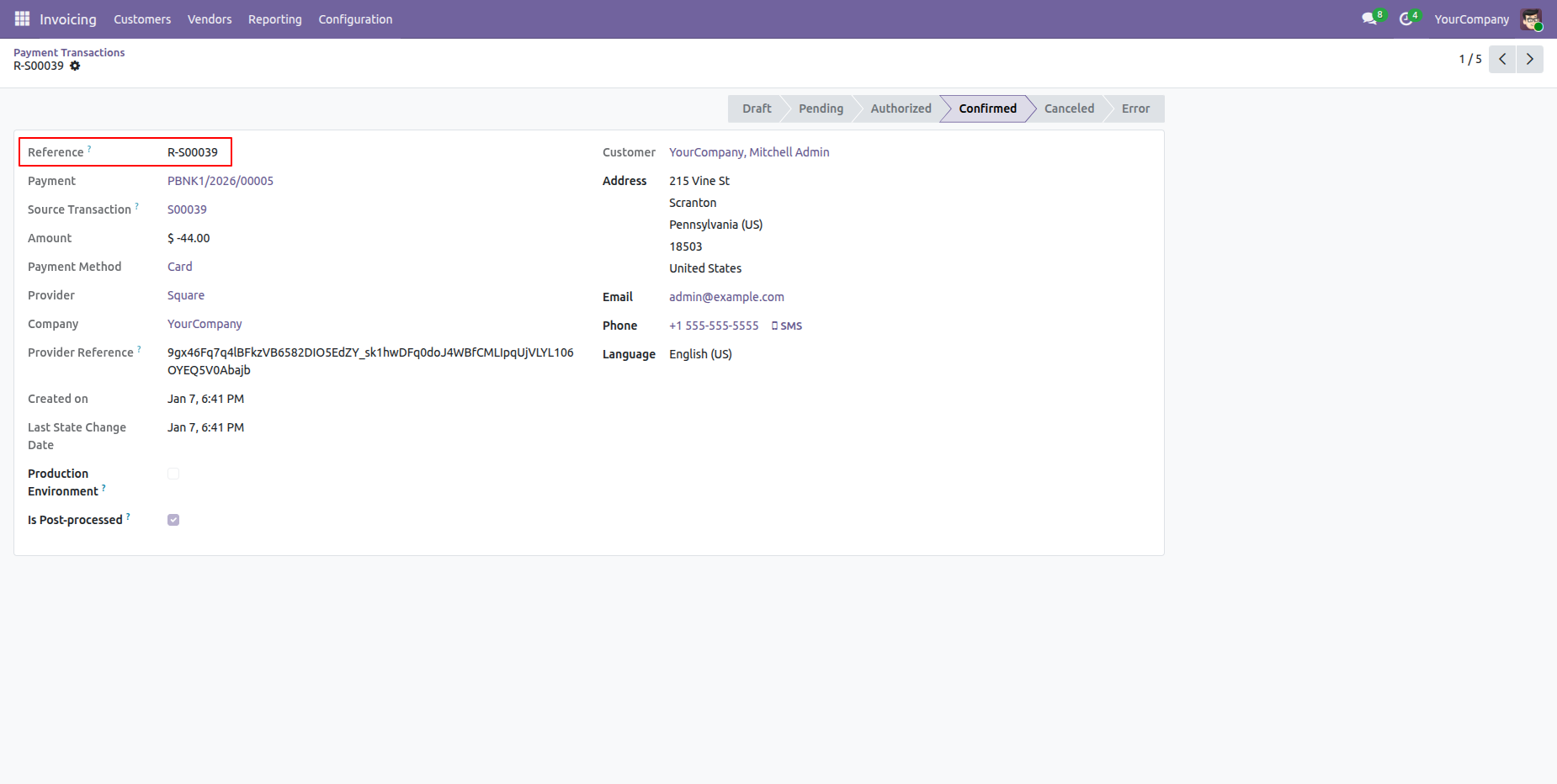Toggle the Is Post-processed checkbox
The width and height of the screenshot is (1557, 784).
click(x=173, y=520)
